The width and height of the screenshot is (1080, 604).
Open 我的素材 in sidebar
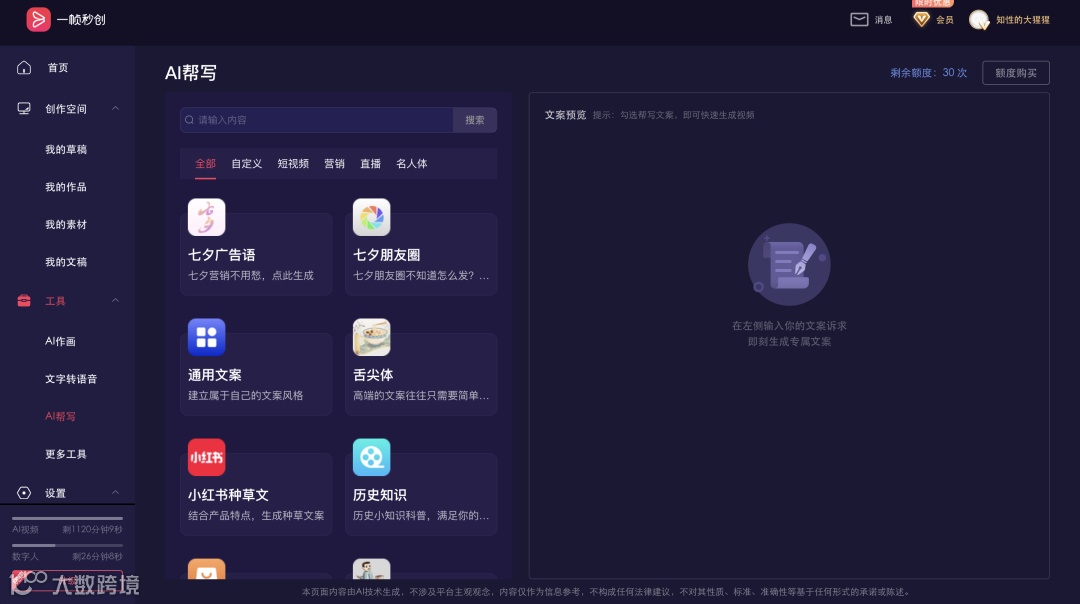tap(66, 225)
